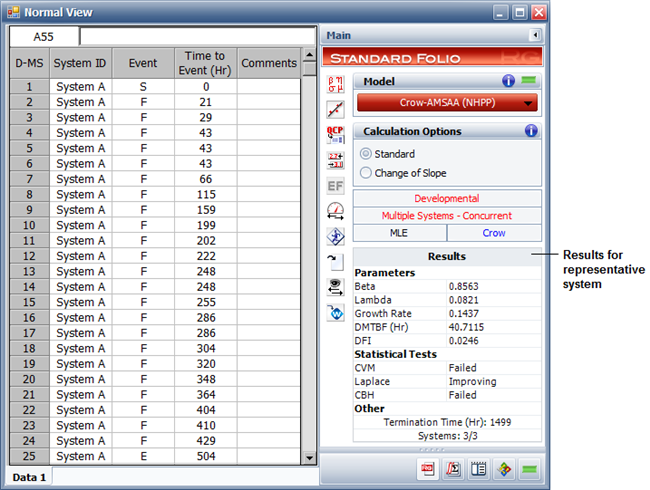The image size is (650, 490).
Task: Click the Calculate icon with Greek letters
Action: click(335, 85)
